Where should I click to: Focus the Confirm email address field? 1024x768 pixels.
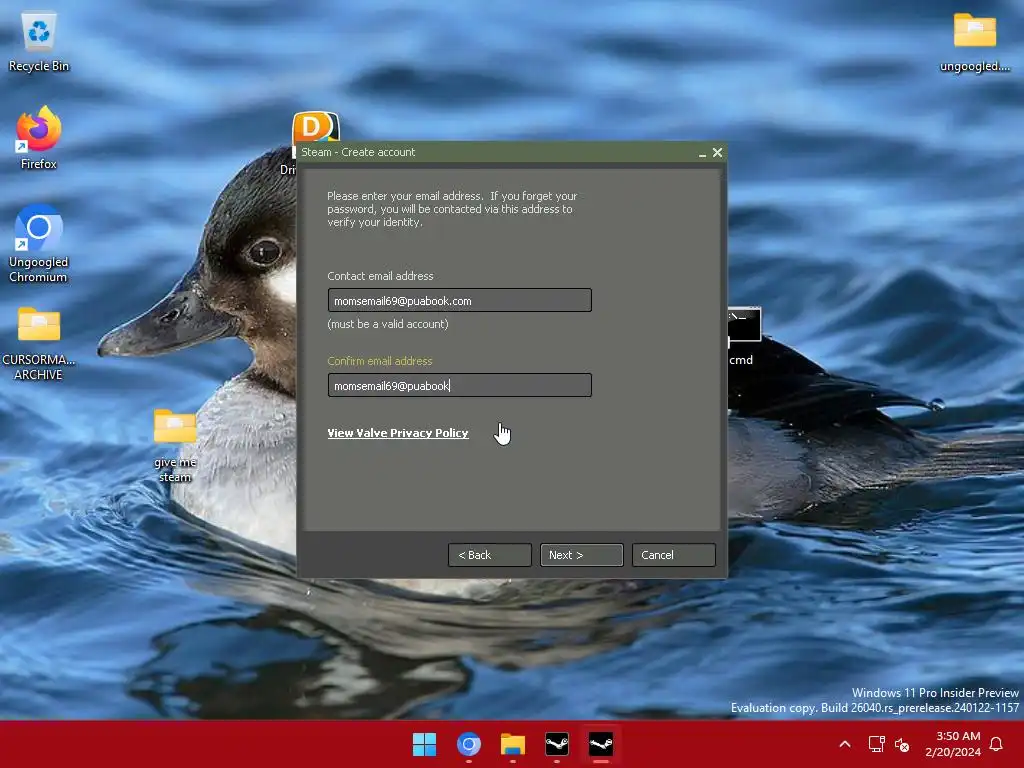[x=459, y=385]
